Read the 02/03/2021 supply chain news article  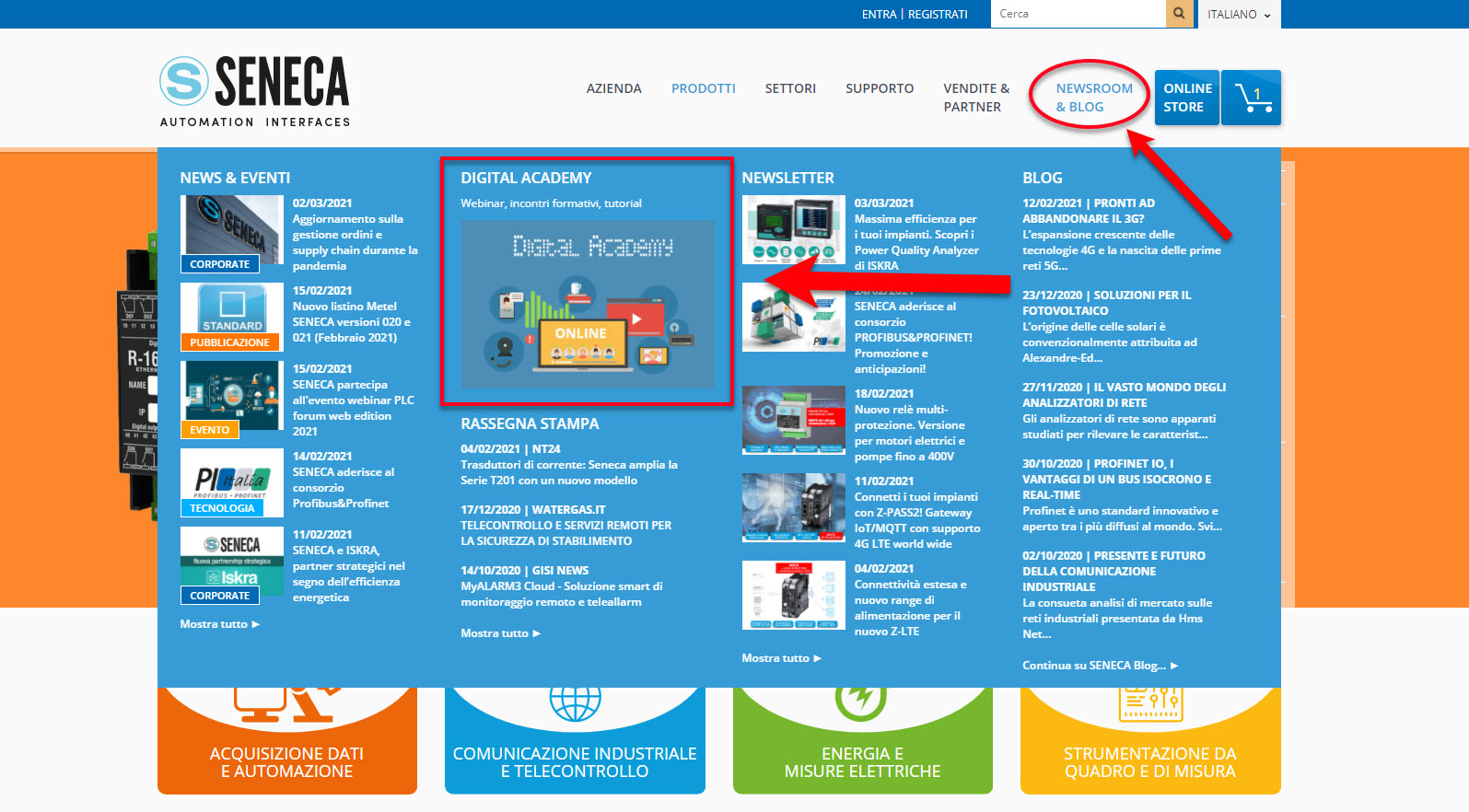coord(355,234)
